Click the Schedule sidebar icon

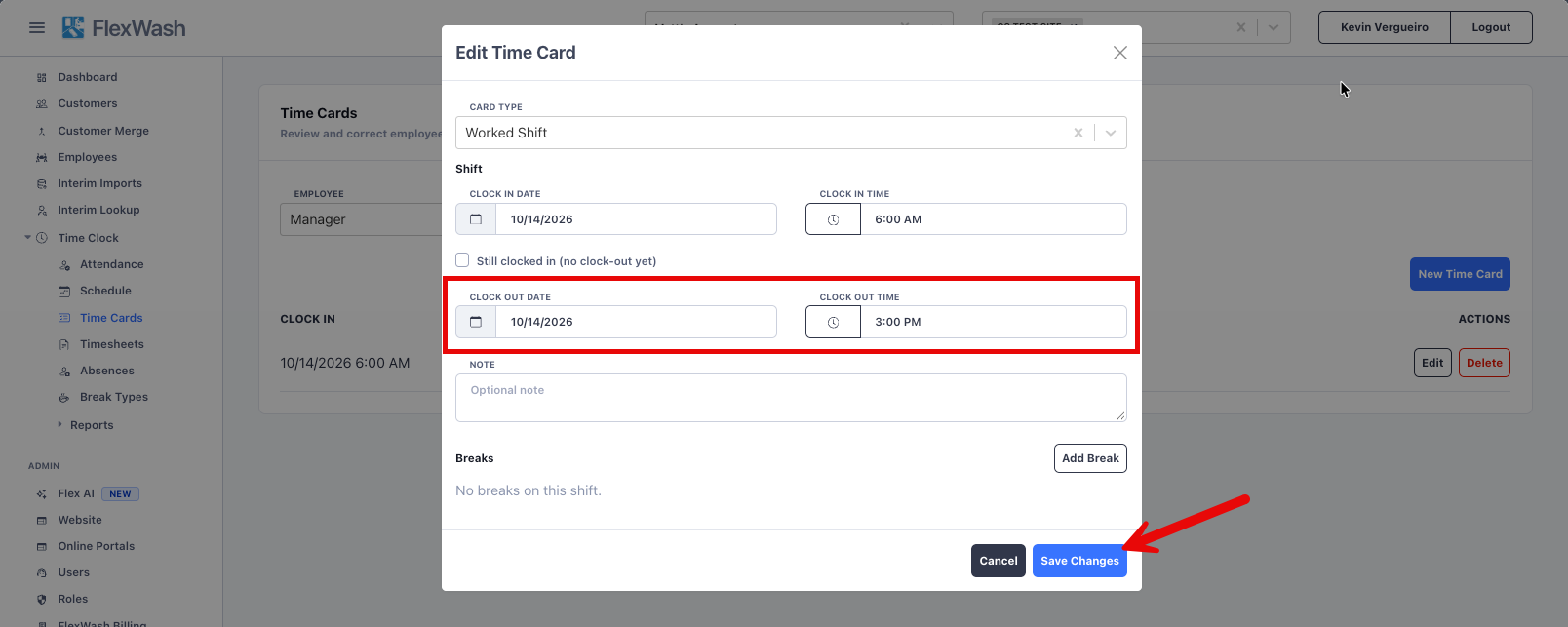point(64,291)
